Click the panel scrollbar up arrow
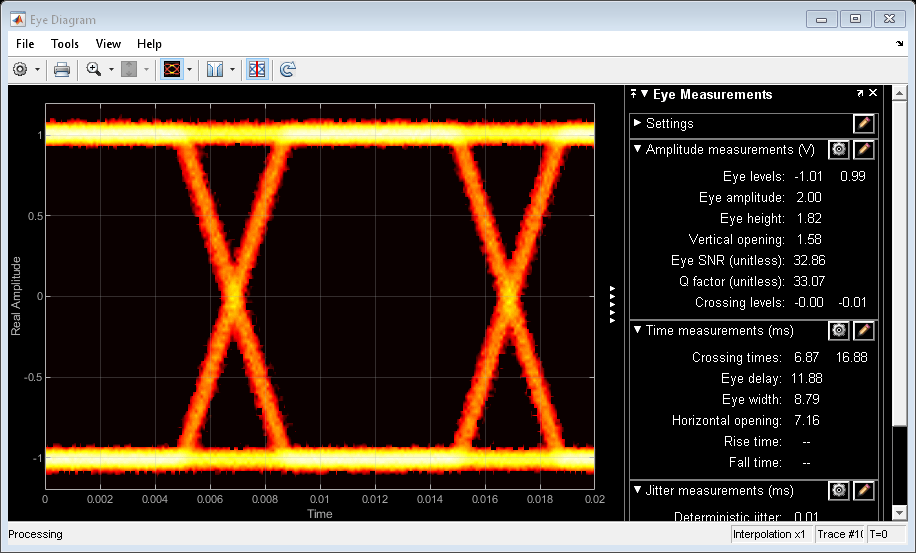Screen dimensions: 916x553 900,93
